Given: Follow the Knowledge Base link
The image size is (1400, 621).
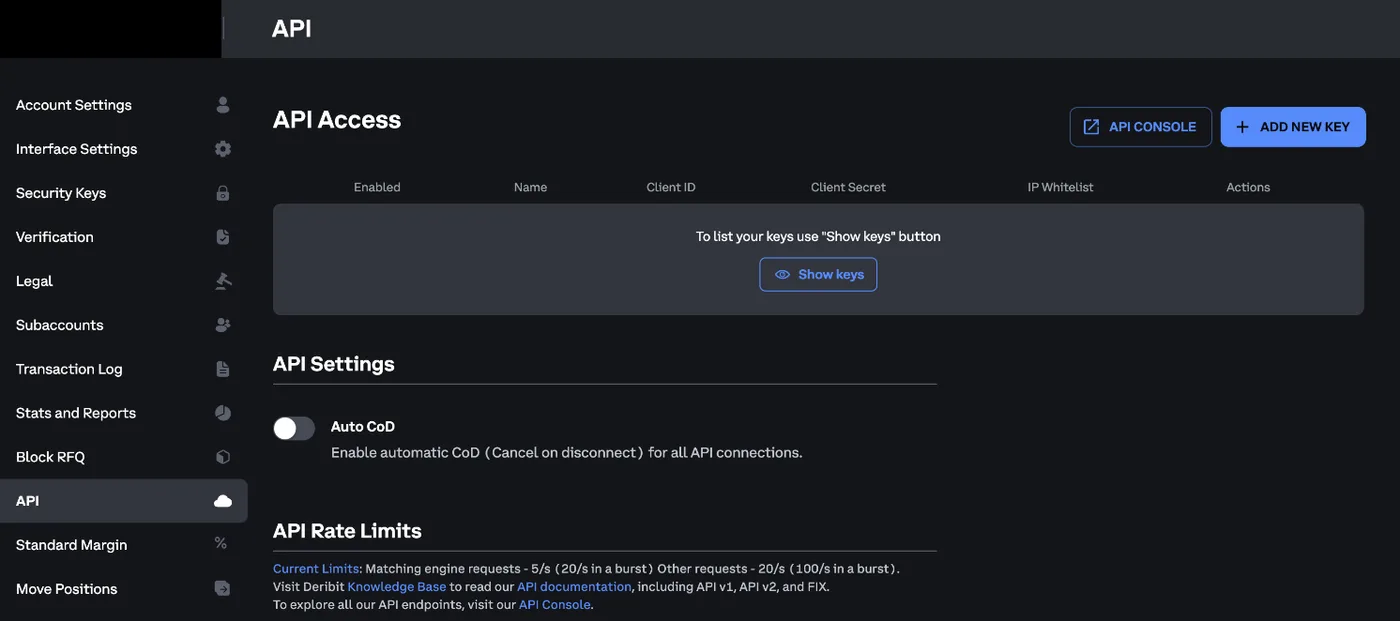Looking at the screenshot, I should (x=397, y=587).
